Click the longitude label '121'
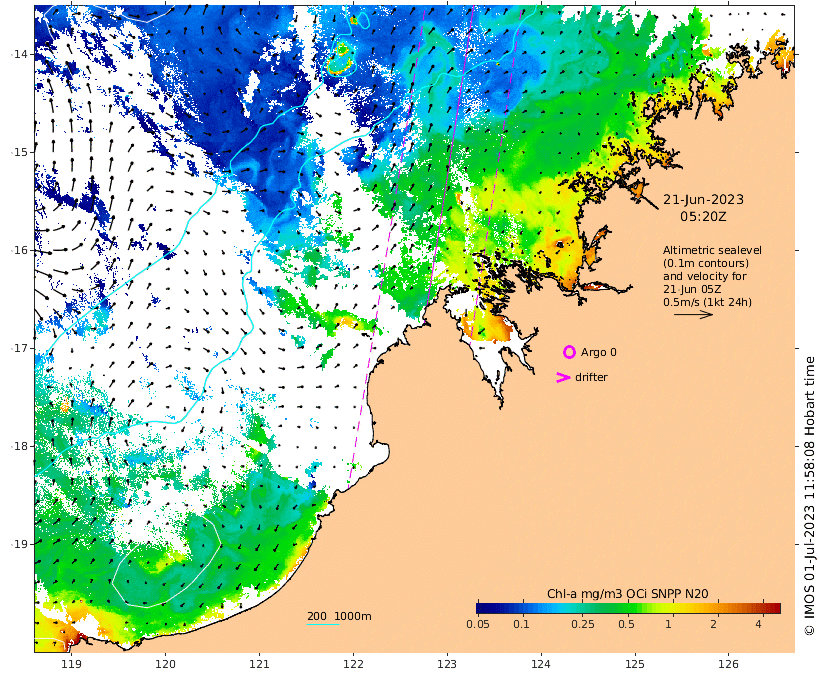 [x=259, y=664]
